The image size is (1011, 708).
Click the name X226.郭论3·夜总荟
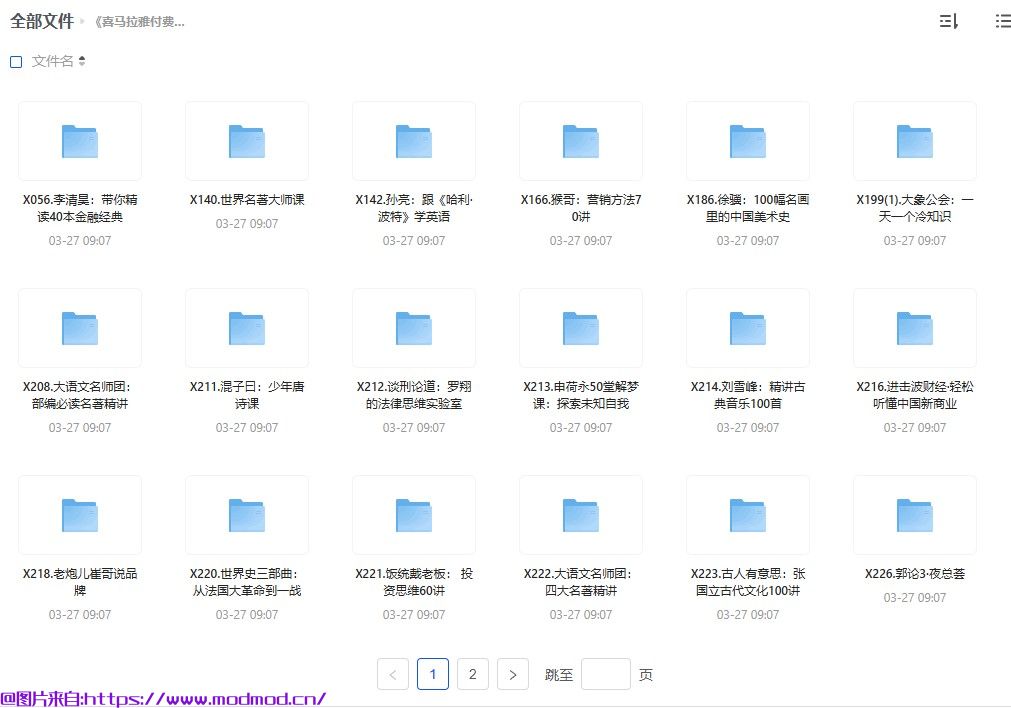(915, 574)
